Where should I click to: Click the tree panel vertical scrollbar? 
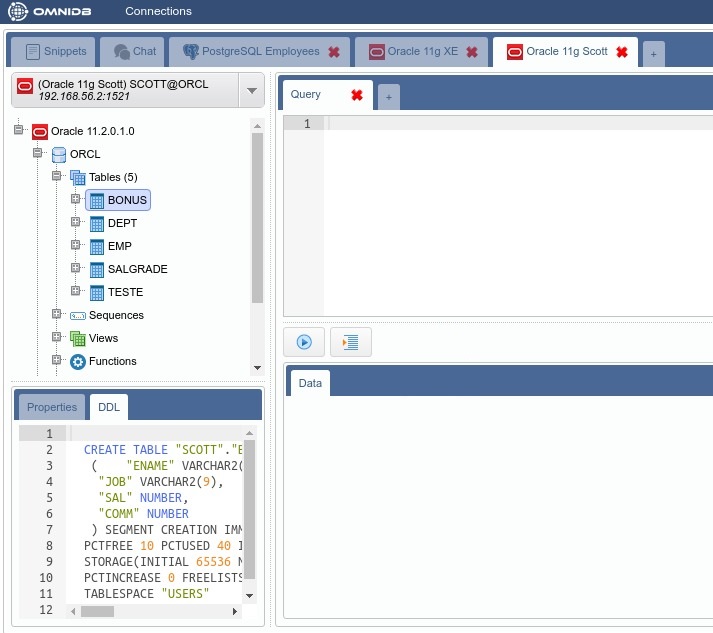coord(257,220)
